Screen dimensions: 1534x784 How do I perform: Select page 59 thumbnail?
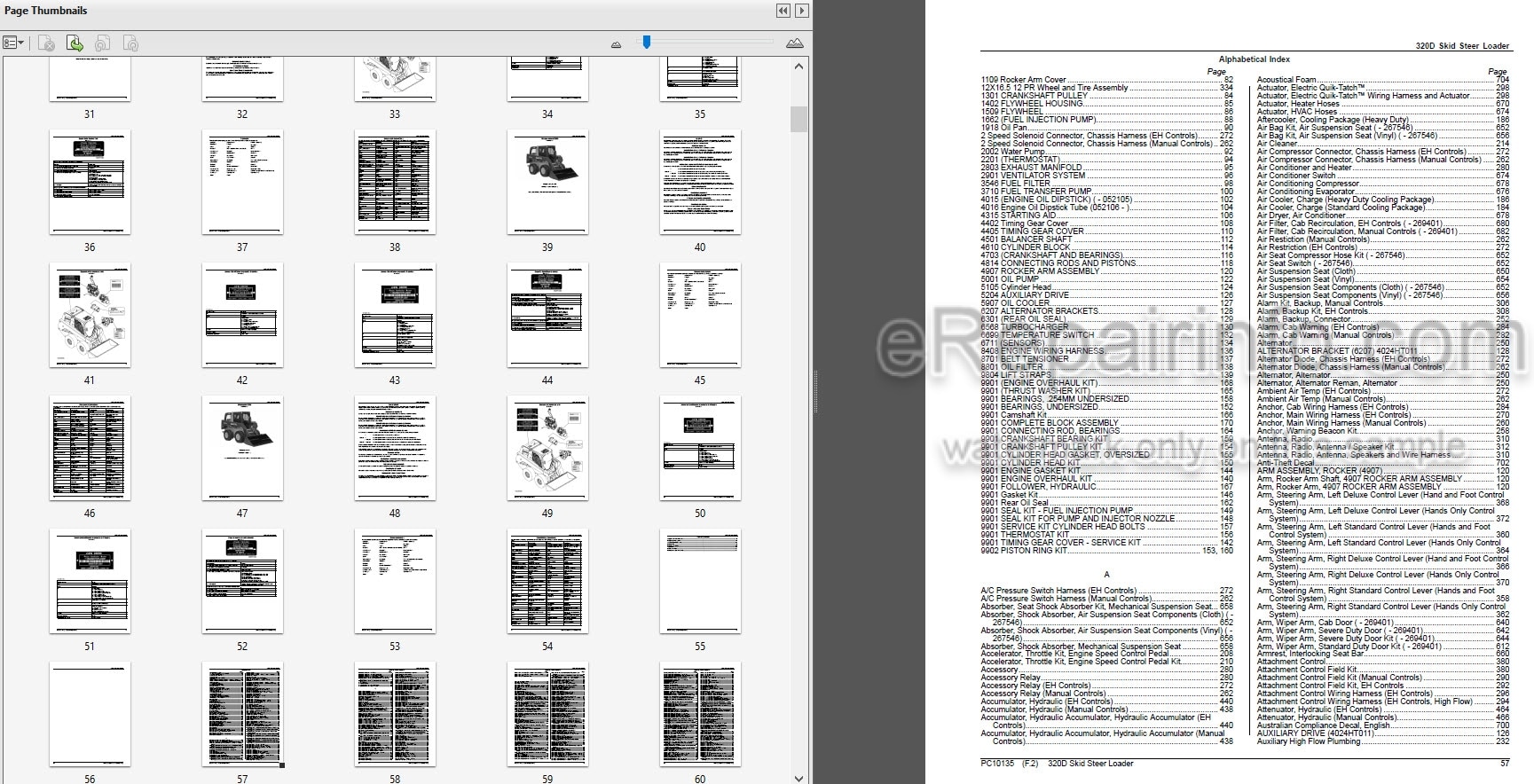click(547, 714)
